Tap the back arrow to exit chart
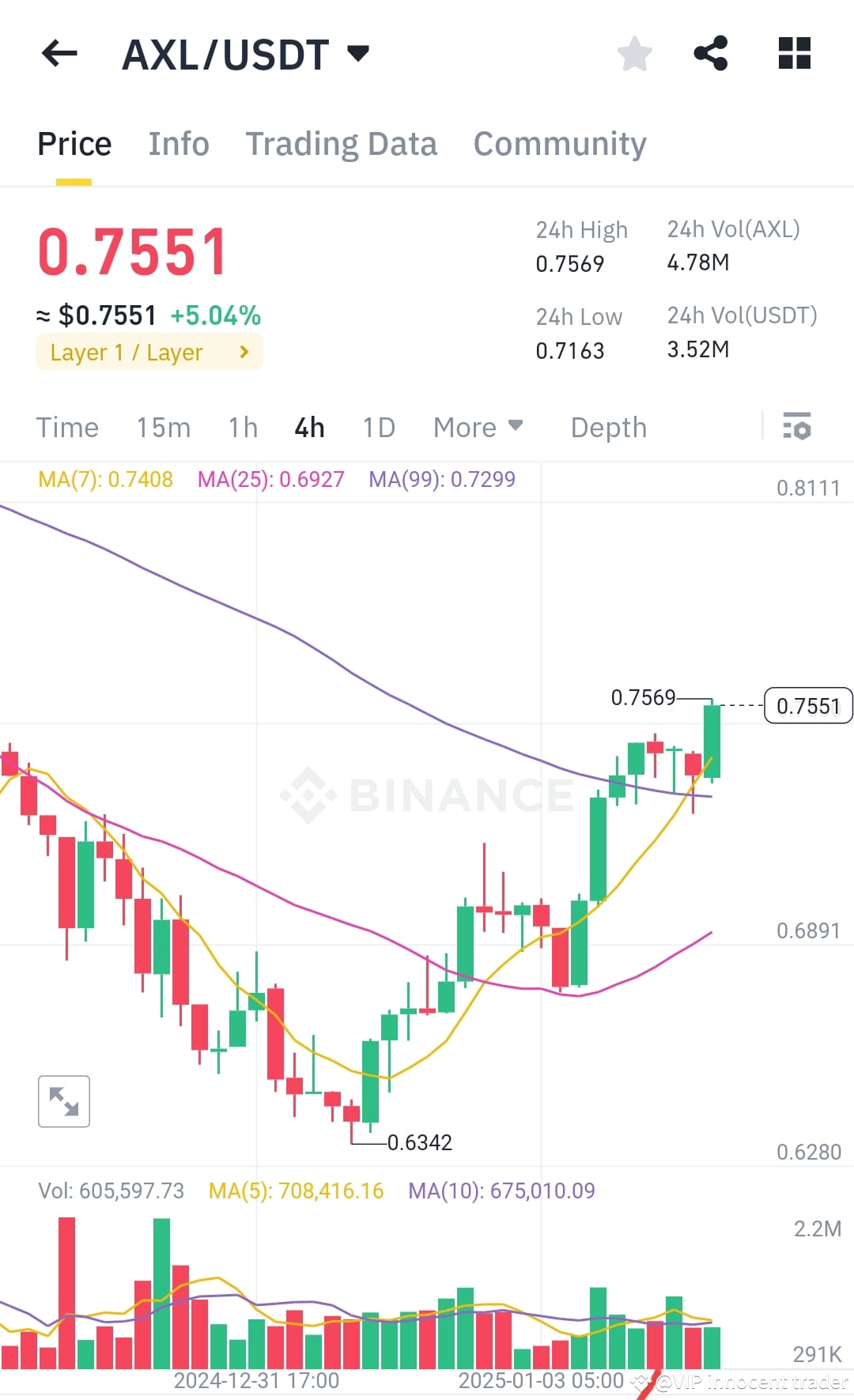Viewport: 854px width, 1400px height. [58, 53]
